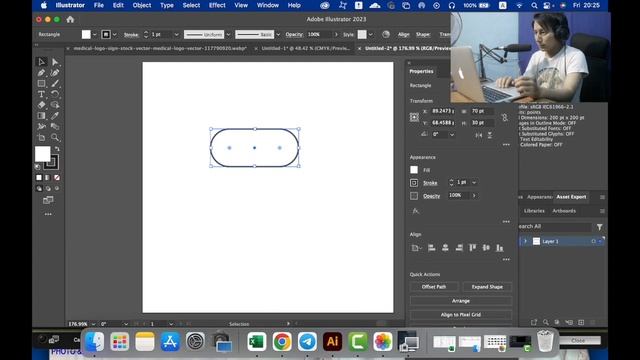Open Edit Toolbar three dots
The image size is (640, 360).
[48, 214]
